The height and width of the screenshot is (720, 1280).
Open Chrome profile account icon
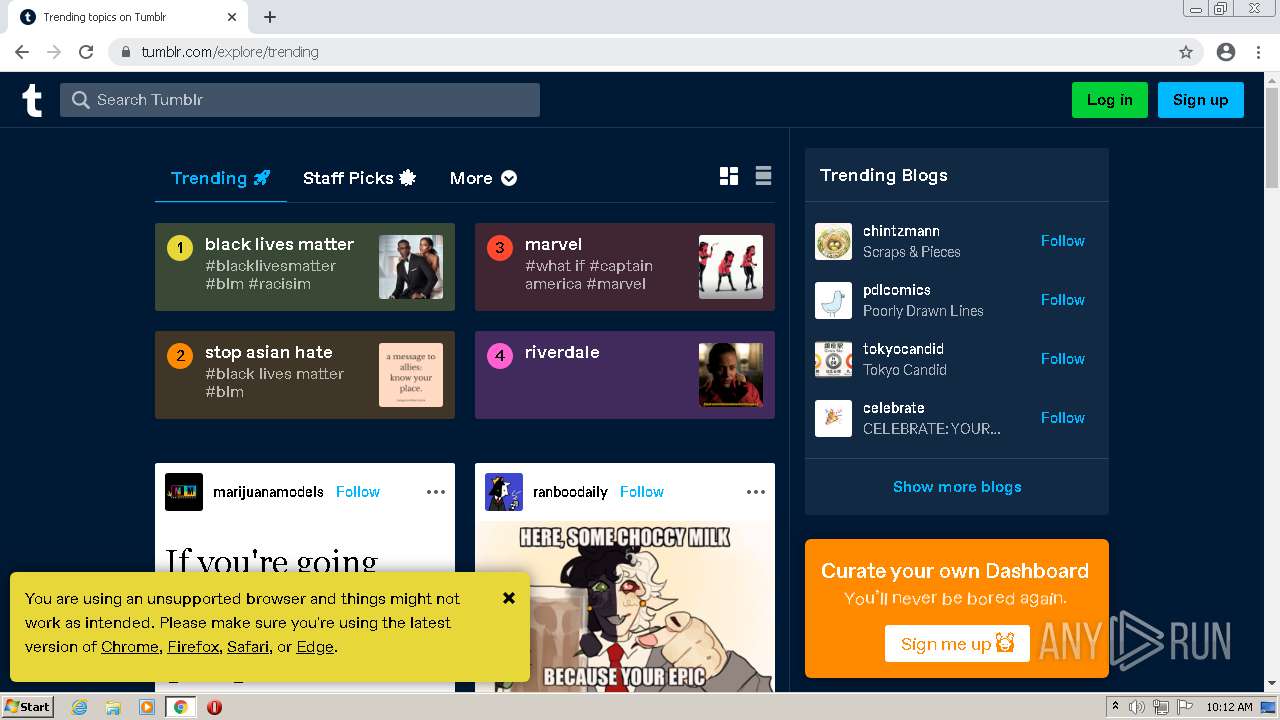[1226, 52]
